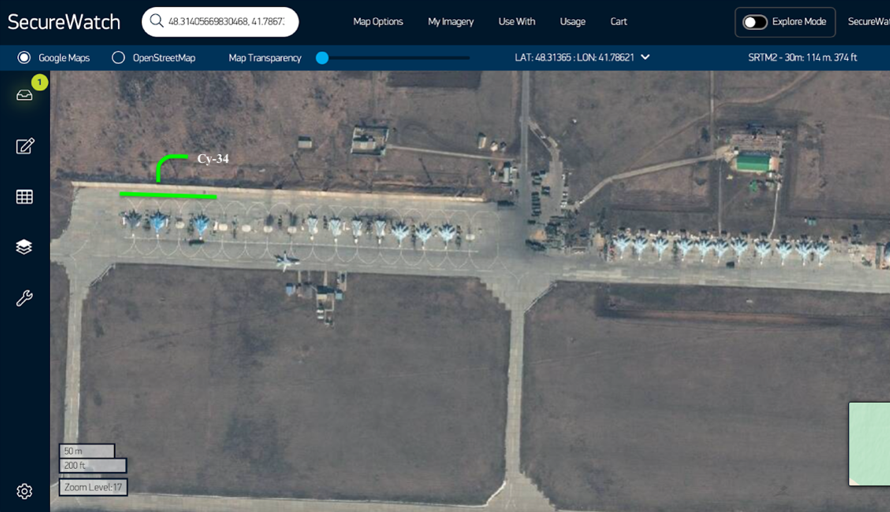Click the Map Transparency slider handle
This screenshot has width=890, height=512.
coord(322,58)
